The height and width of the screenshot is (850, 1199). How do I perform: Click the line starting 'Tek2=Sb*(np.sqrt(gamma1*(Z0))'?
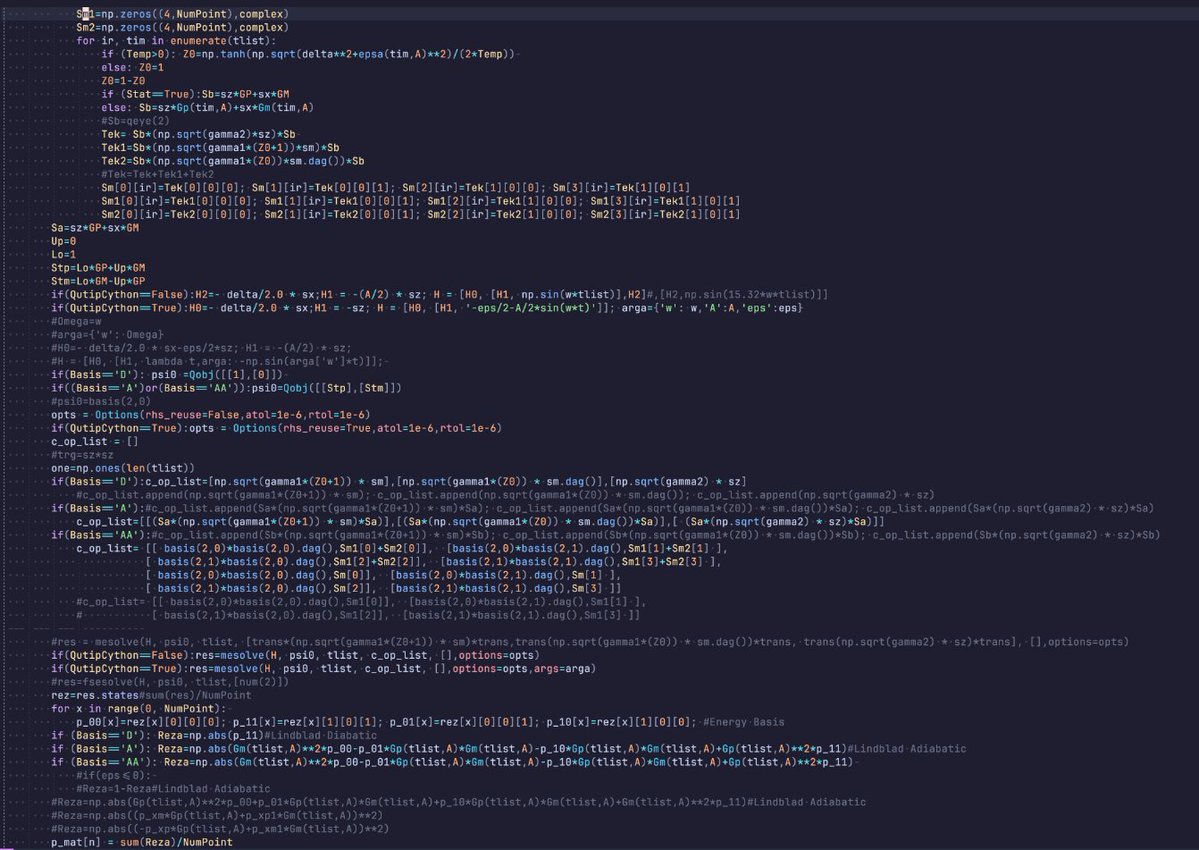pyautogui.click(x=232, y=161)
